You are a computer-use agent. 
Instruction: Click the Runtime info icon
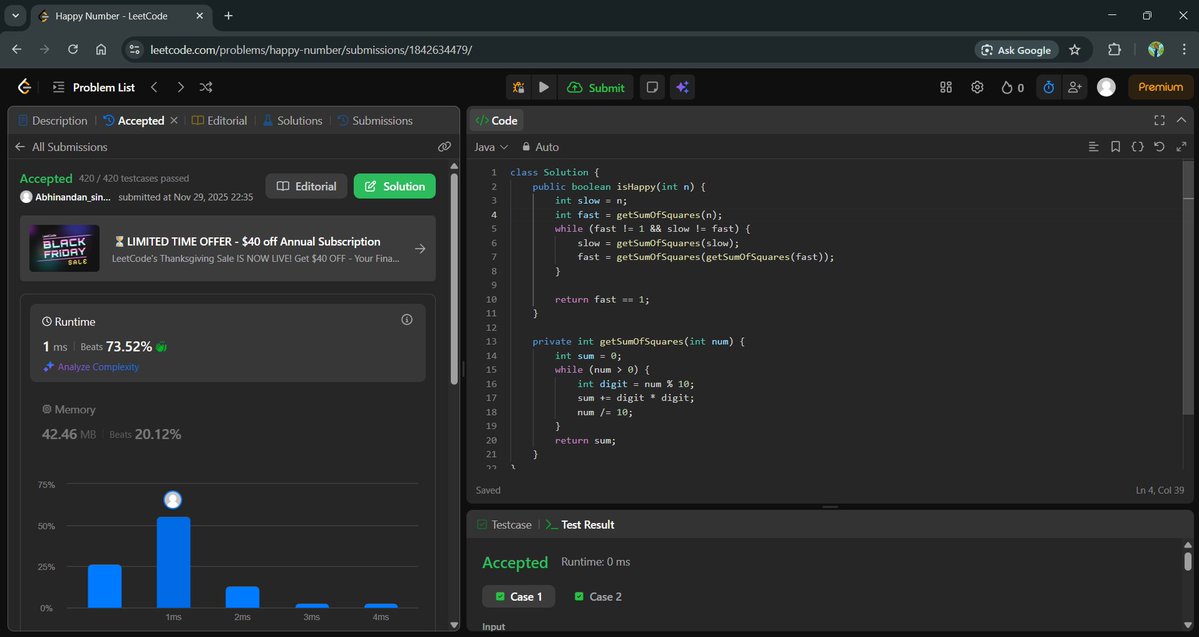(x=407, y=320)
